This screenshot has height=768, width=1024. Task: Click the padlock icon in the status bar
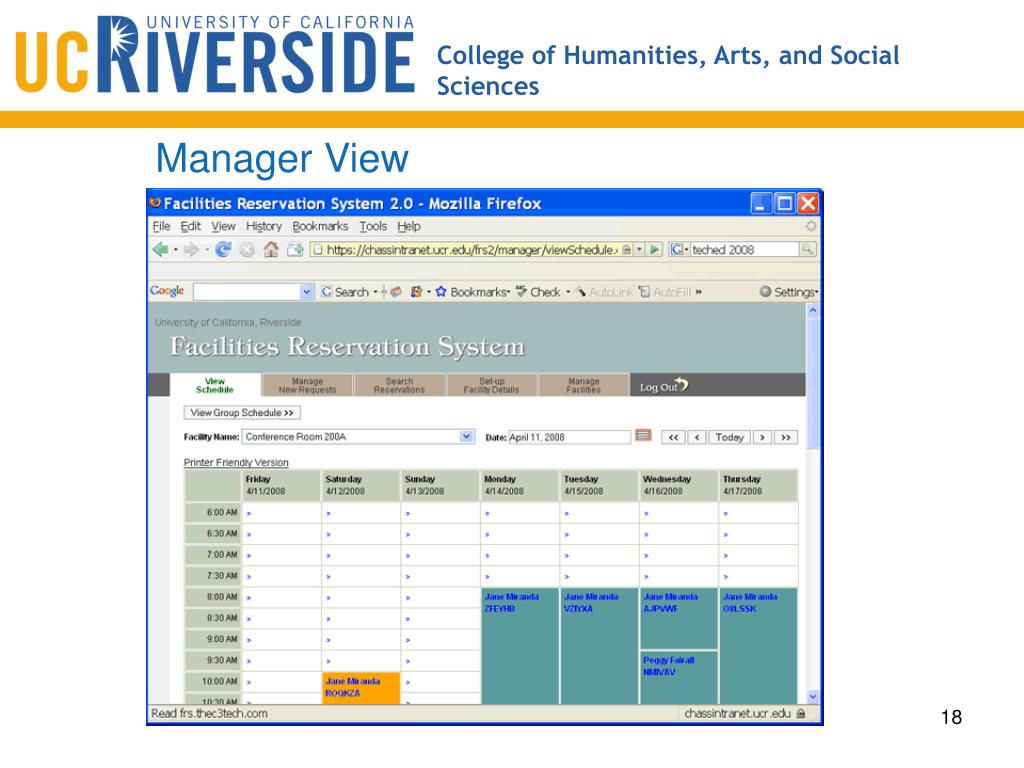(x=801, y=714)
